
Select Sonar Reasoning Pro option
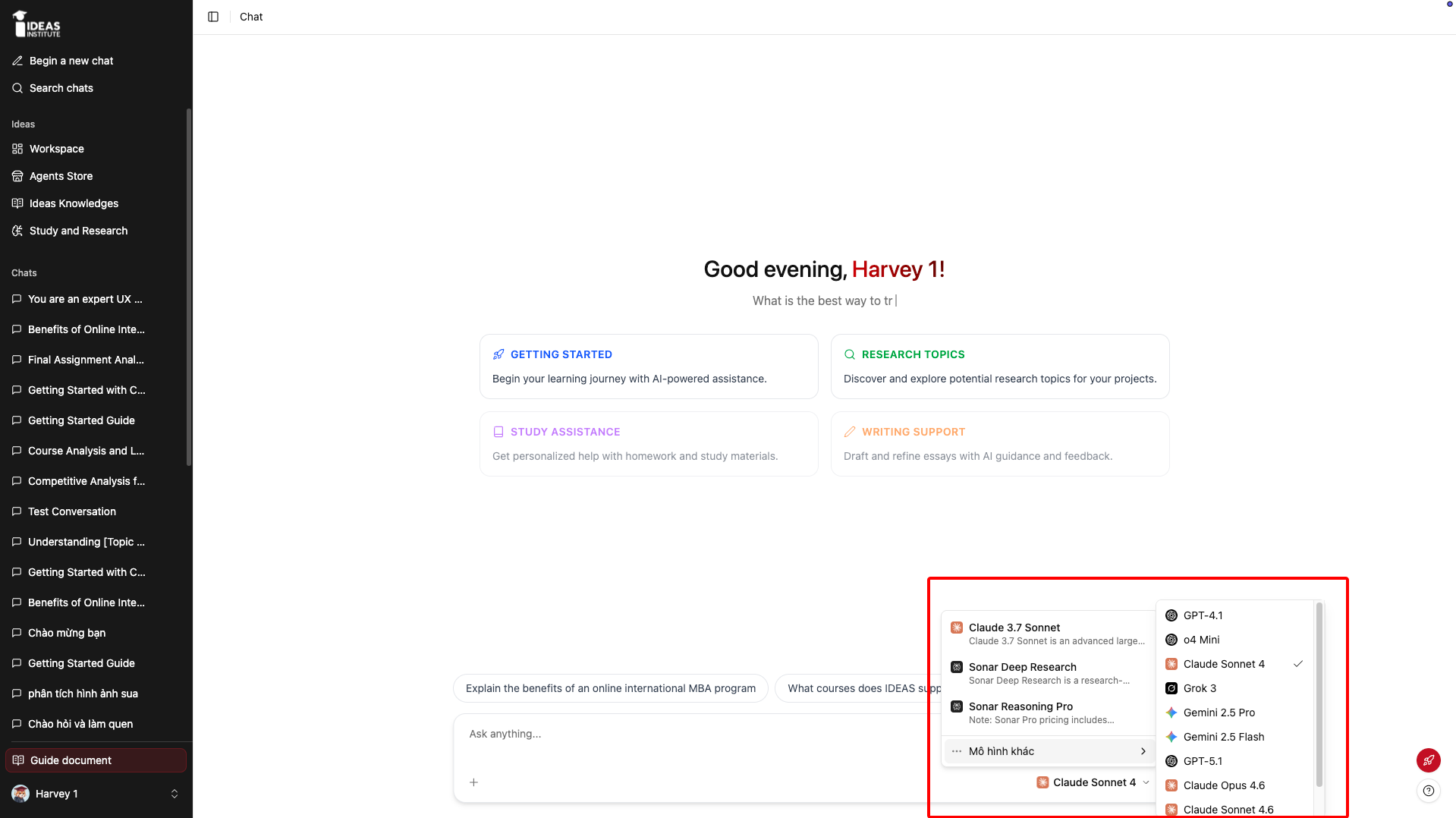tap(1049, 713)
